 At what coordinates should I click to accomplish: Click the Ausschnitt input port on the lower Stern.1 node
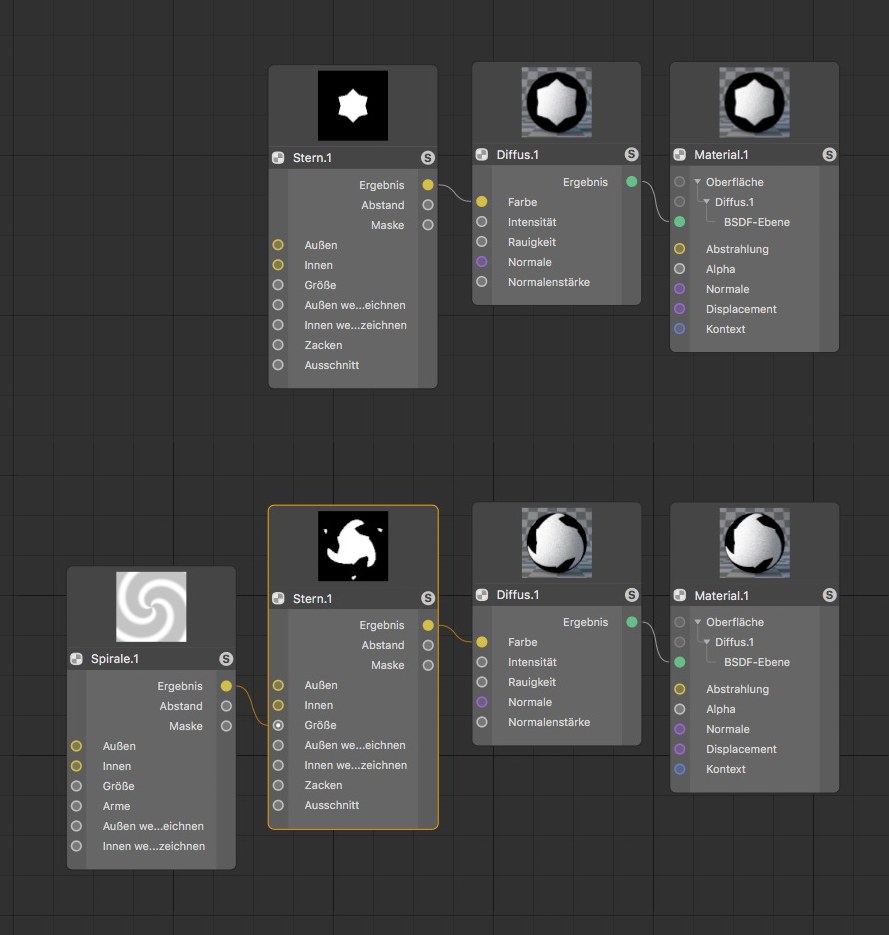pyautogui.click(x=278, y=805)
